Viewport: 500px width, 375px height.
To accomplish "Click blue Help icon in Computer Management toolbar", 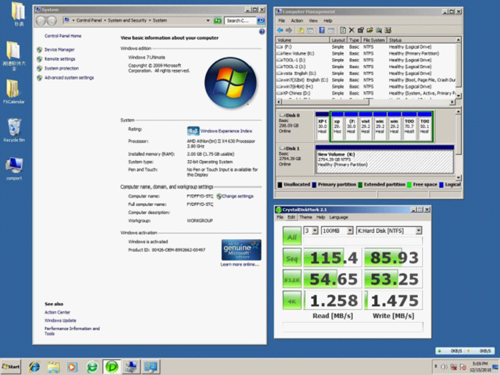I will [x=322, y=30].
